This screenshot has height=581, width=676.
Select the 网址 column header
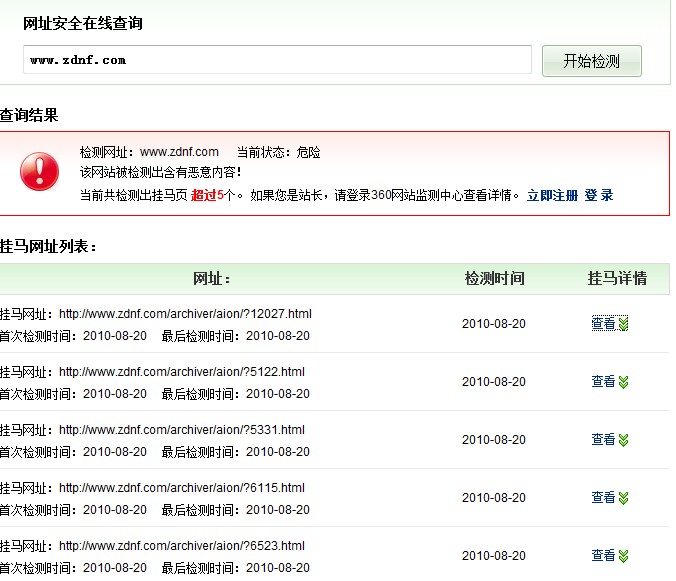point(211,279)
